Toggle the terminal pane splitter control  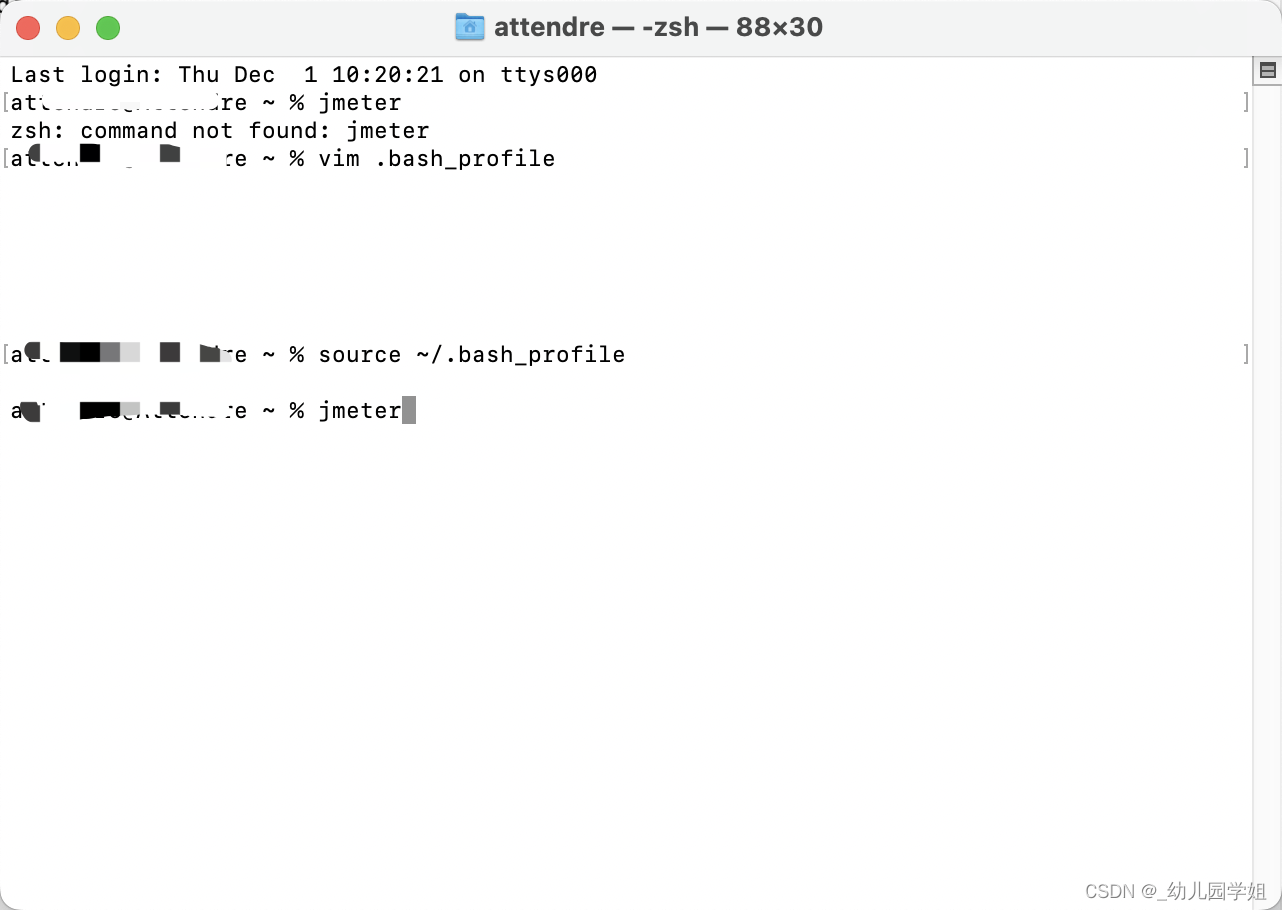[1267, 70]
